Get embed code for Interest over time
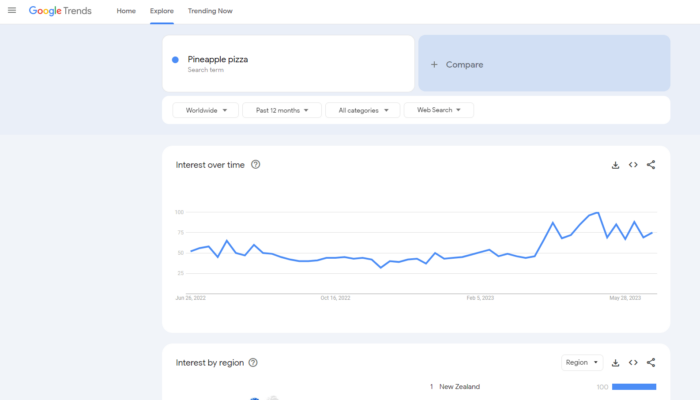 [633, 165]
